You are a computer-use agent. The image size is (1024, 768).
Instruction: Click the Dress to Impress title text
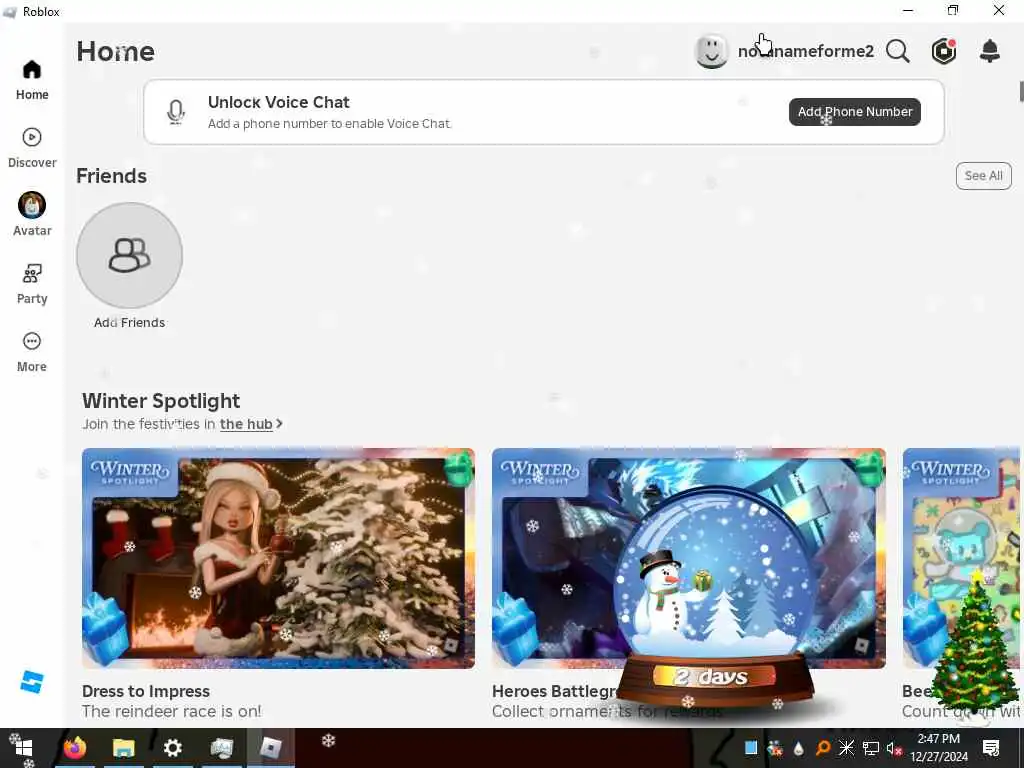(x=146, y=691)
